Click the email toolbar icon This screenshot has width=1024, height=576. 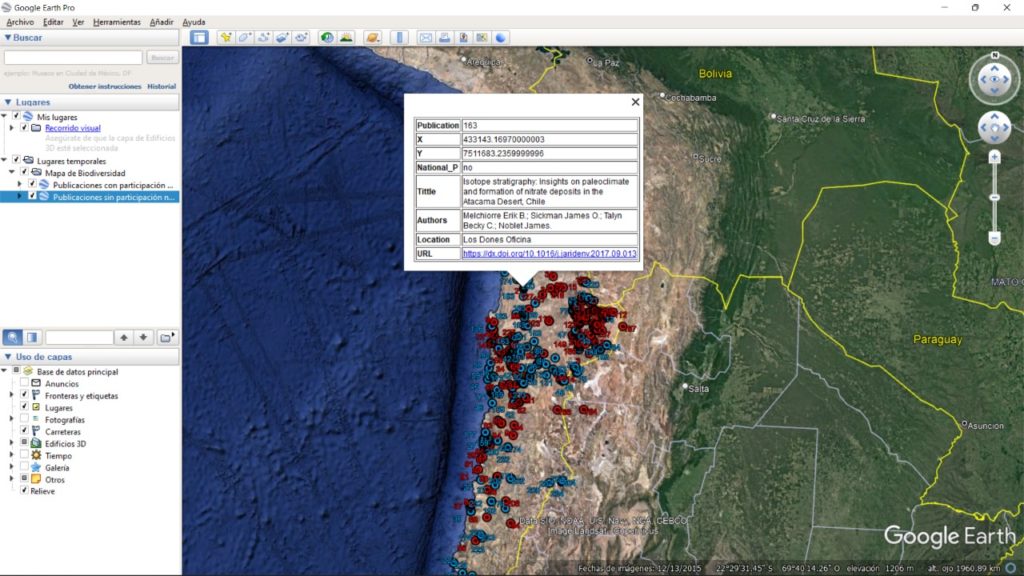point(426,38)
